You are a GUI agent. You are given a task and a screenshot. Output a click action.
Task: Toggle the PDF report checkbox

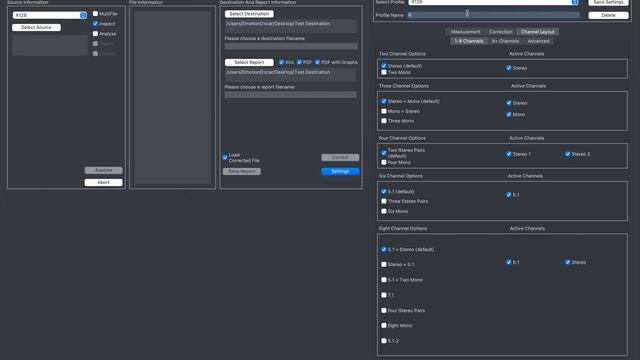click(299, 62)
